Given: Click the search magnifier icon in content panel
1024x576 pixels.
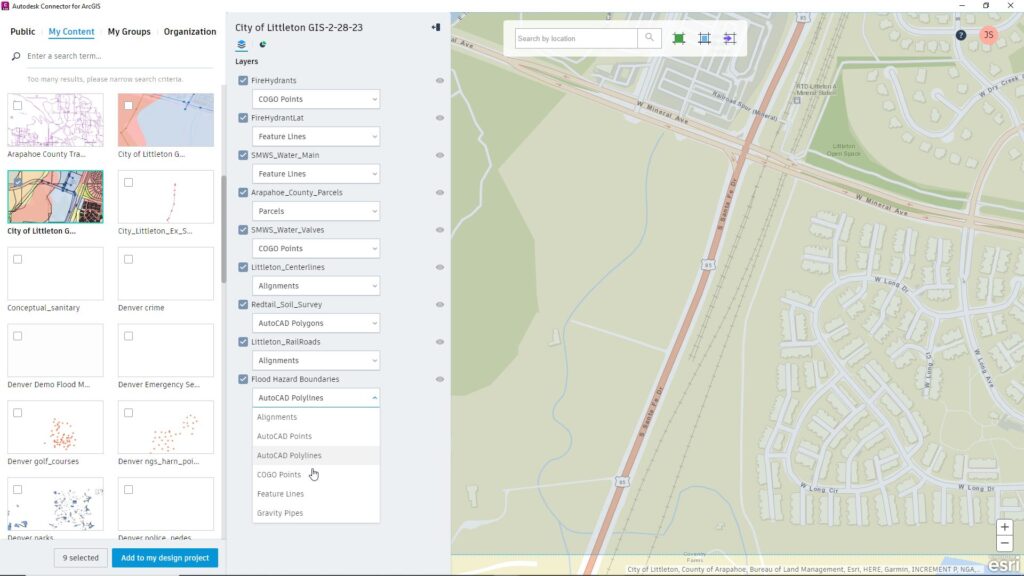Looking at the screenshot, I should pos(16,56).
